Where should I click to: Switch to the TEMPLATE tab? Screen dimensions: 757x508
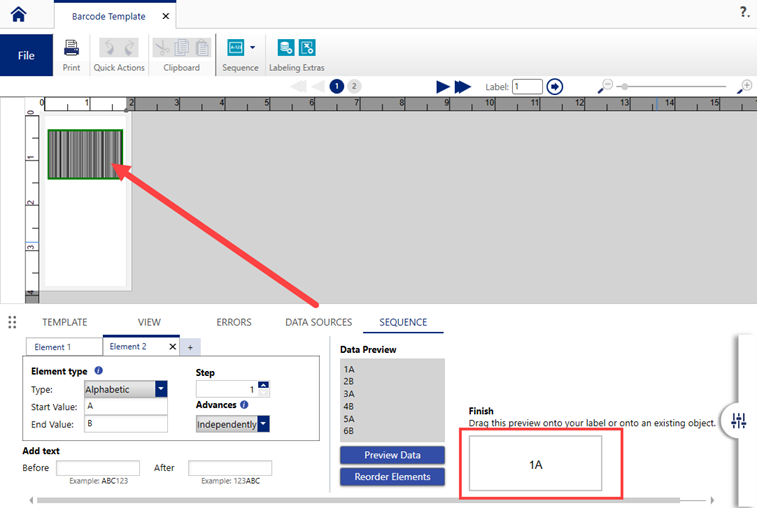pos(65,322)
